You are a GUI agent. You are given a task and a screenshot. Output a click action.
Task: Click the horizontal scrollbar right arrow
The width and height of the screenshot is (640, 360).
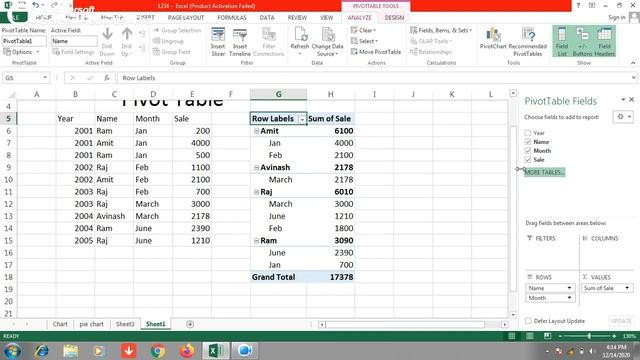point(505,324)
